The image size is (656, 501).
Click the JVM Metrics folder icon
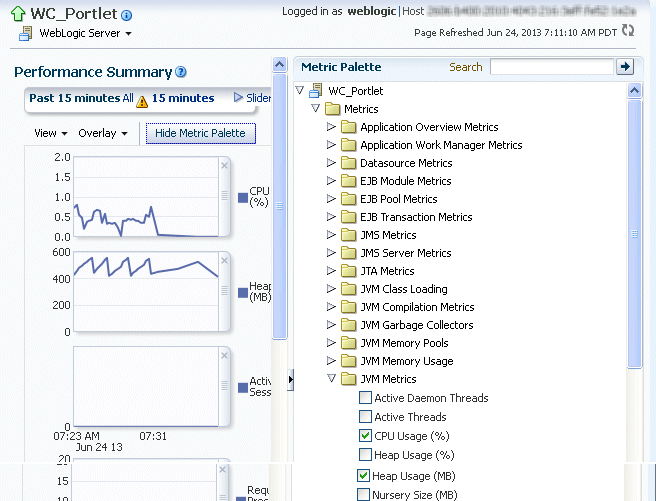pos(348,379)
